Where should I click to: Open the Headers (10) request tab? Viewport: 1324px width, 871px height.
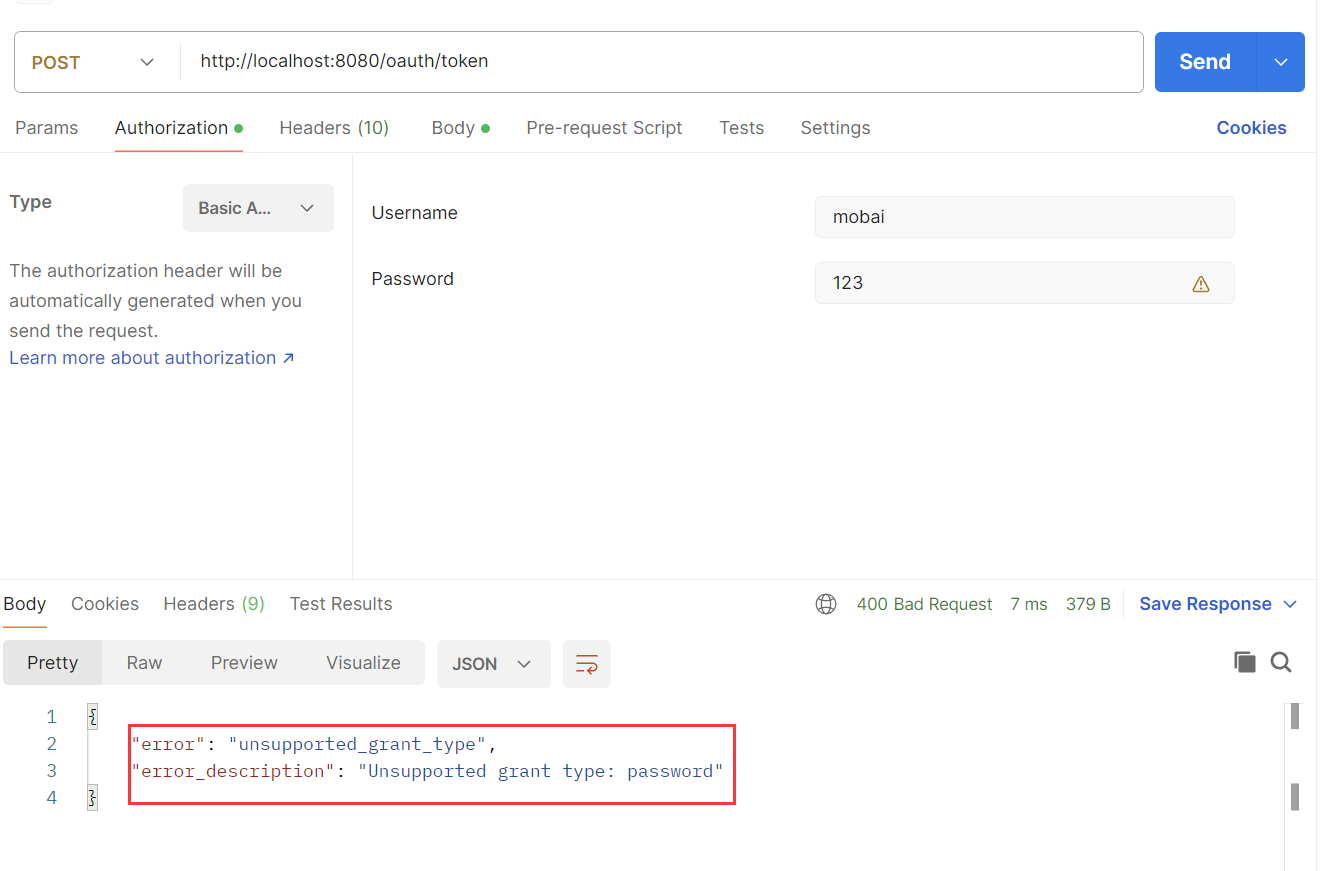(x=334, y=128)
